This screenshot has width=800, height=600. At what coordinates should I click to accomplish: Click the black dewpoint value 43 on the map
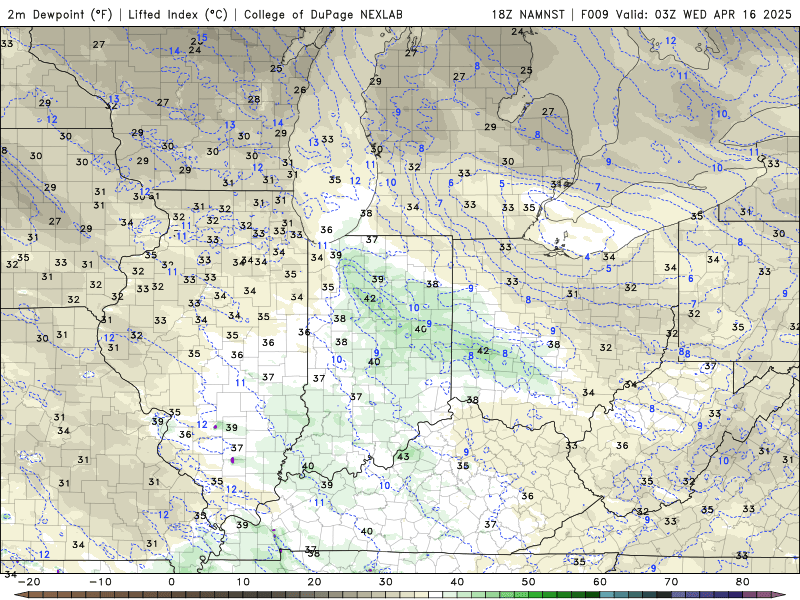point(403,456)
